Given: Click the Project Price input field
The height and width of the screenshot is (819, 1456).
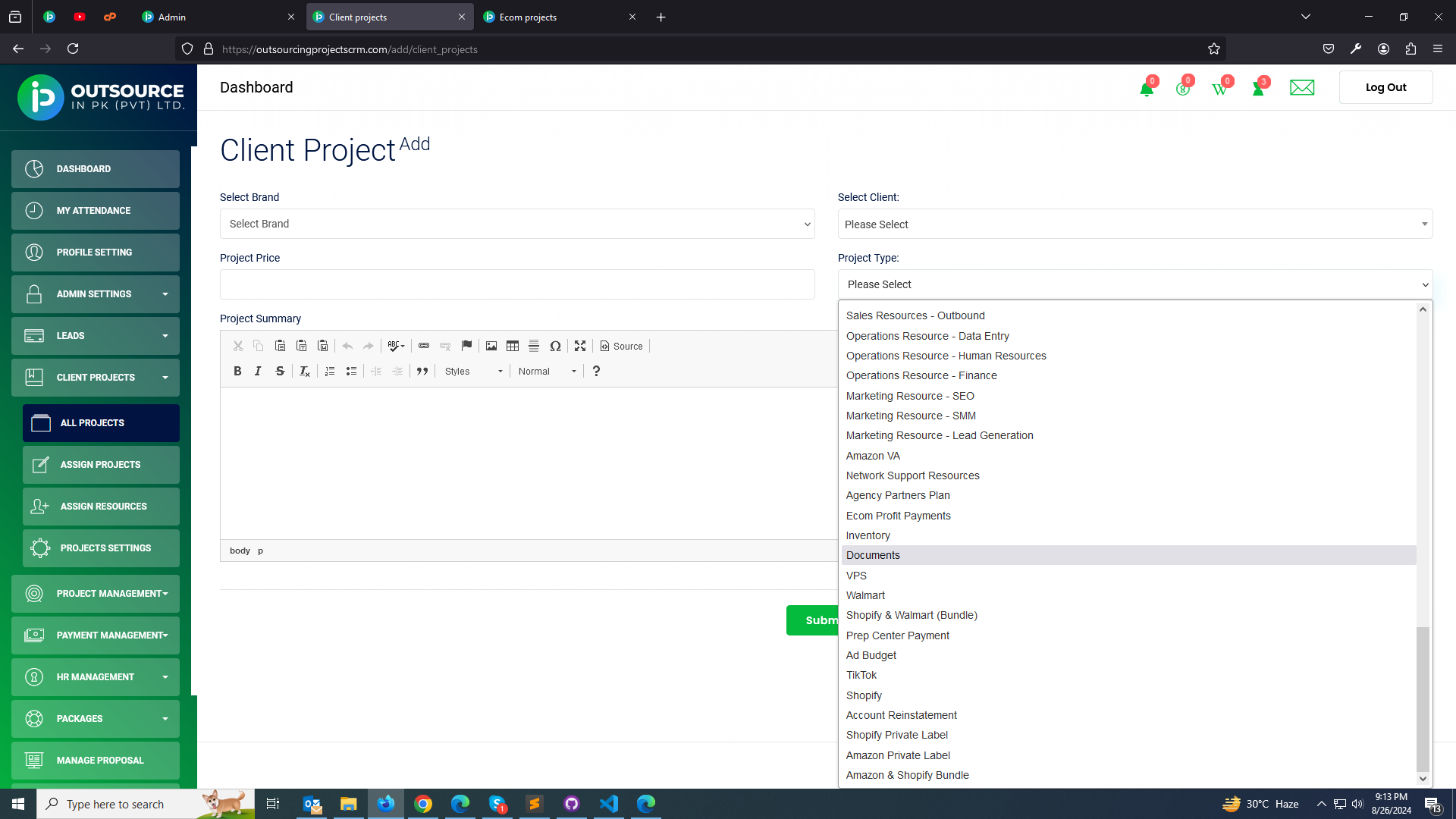Looking at the screenshot, I should point(517,284).
